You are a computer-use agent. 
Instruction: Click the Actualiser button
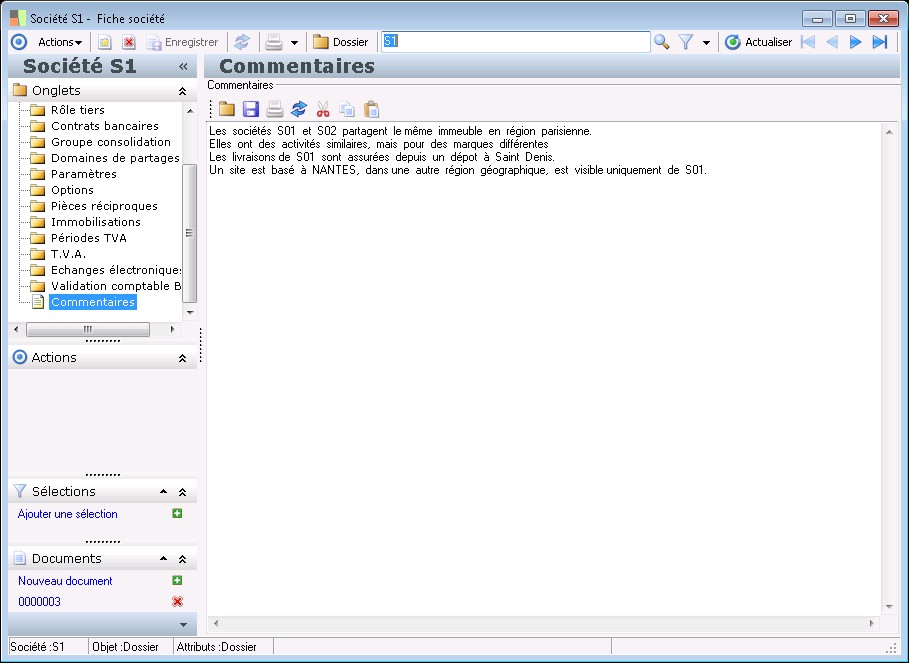pyautogui.click(x=758, y=42)
